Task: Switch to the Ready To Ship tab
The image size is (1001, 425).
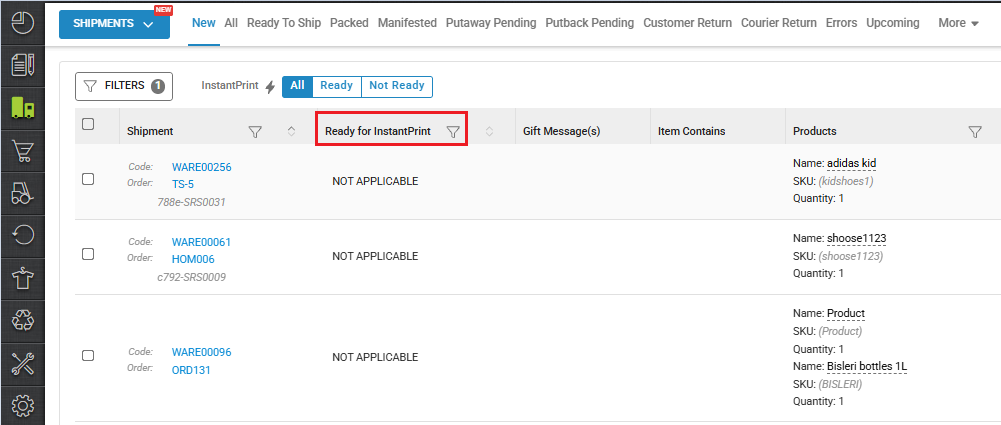Action: (284, 23)
